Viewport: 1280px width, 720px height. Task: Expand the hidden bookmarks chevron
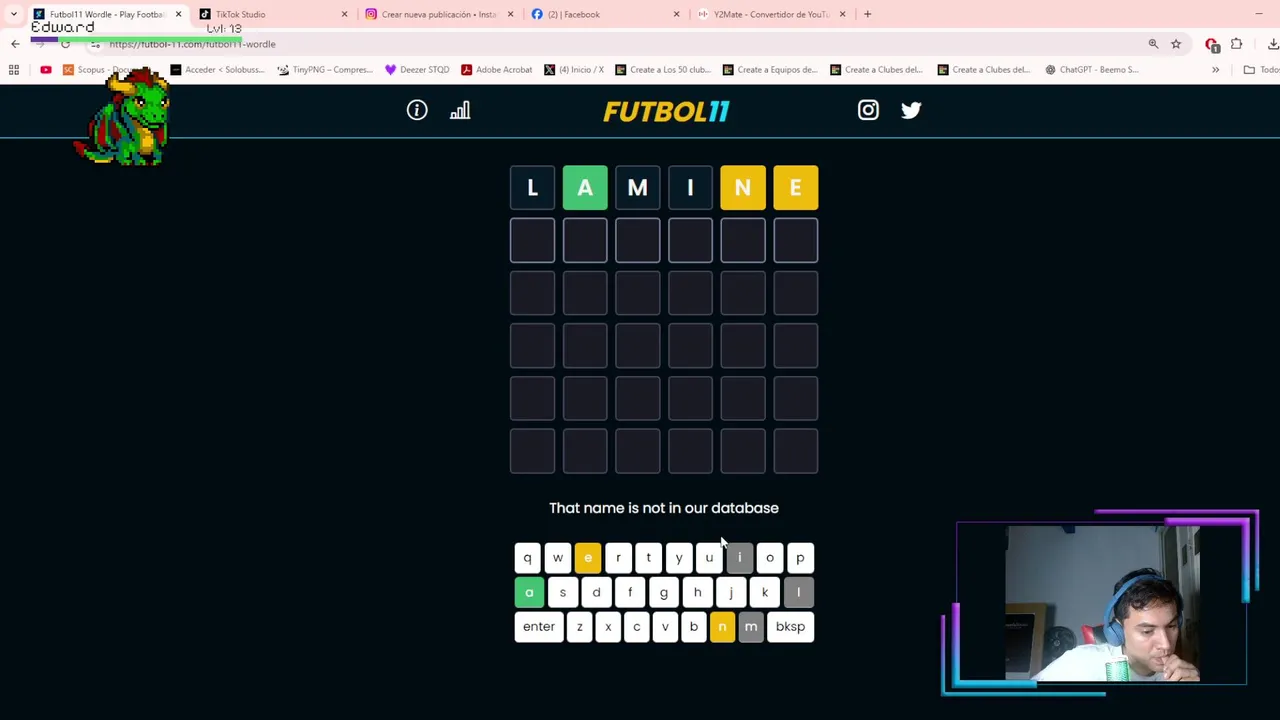coord(1215,70)
